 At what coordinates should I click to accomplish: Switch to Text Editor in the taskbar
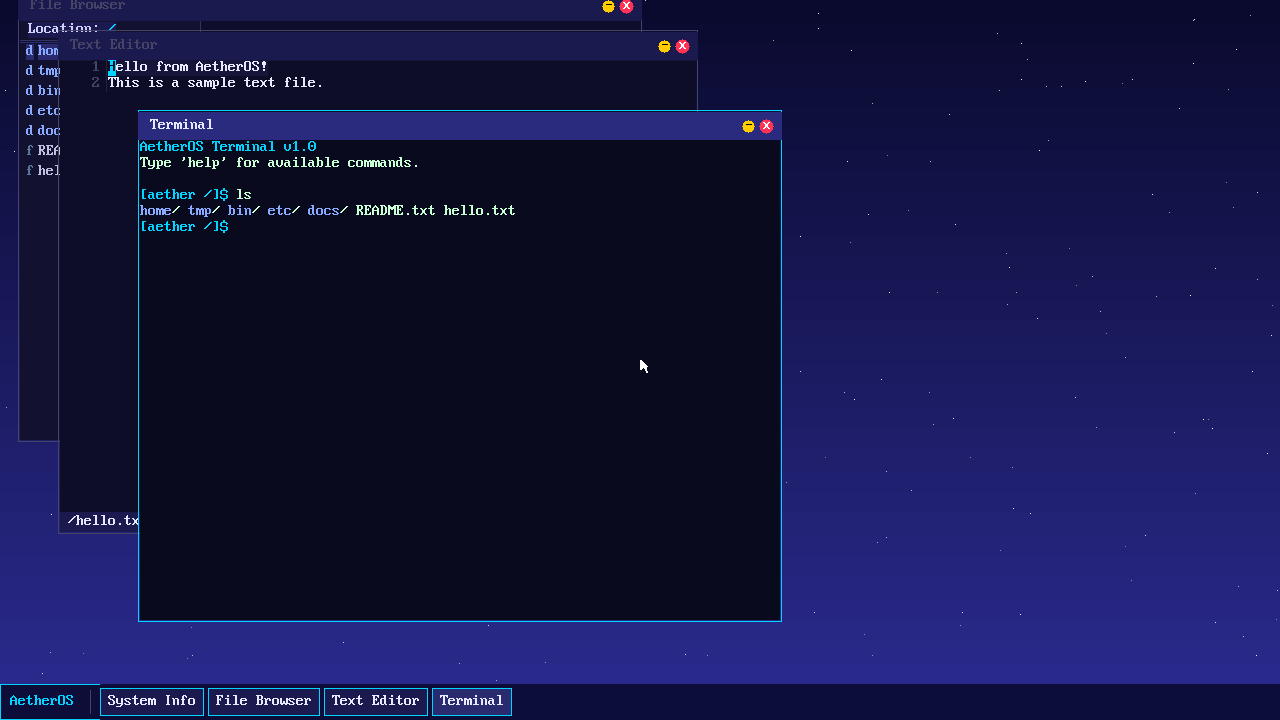376,701
